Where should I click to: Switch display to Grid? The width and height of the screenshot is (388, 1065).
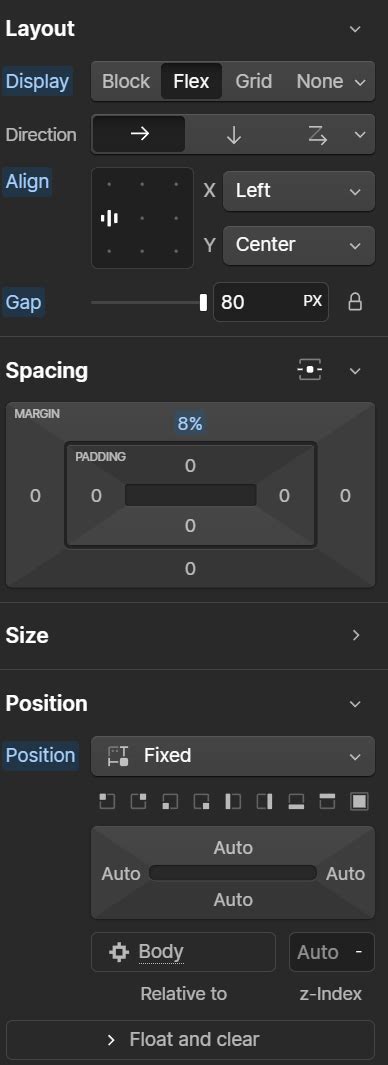tap(253, 82)
